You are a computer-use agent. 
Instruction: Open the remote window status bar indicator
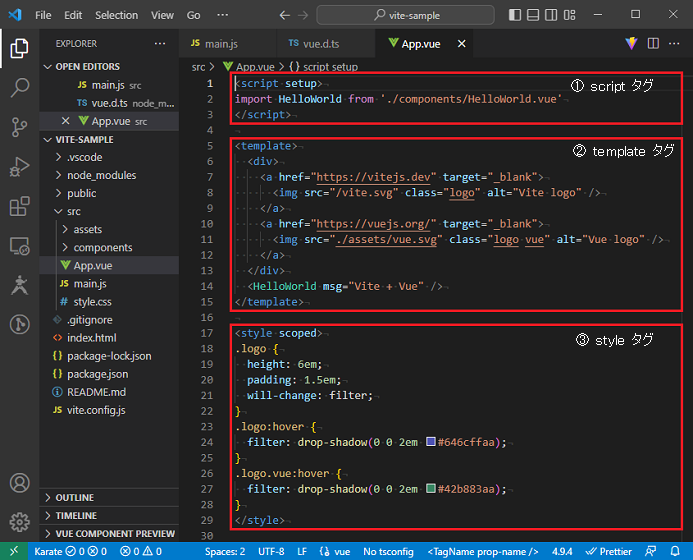click(14, 551)
